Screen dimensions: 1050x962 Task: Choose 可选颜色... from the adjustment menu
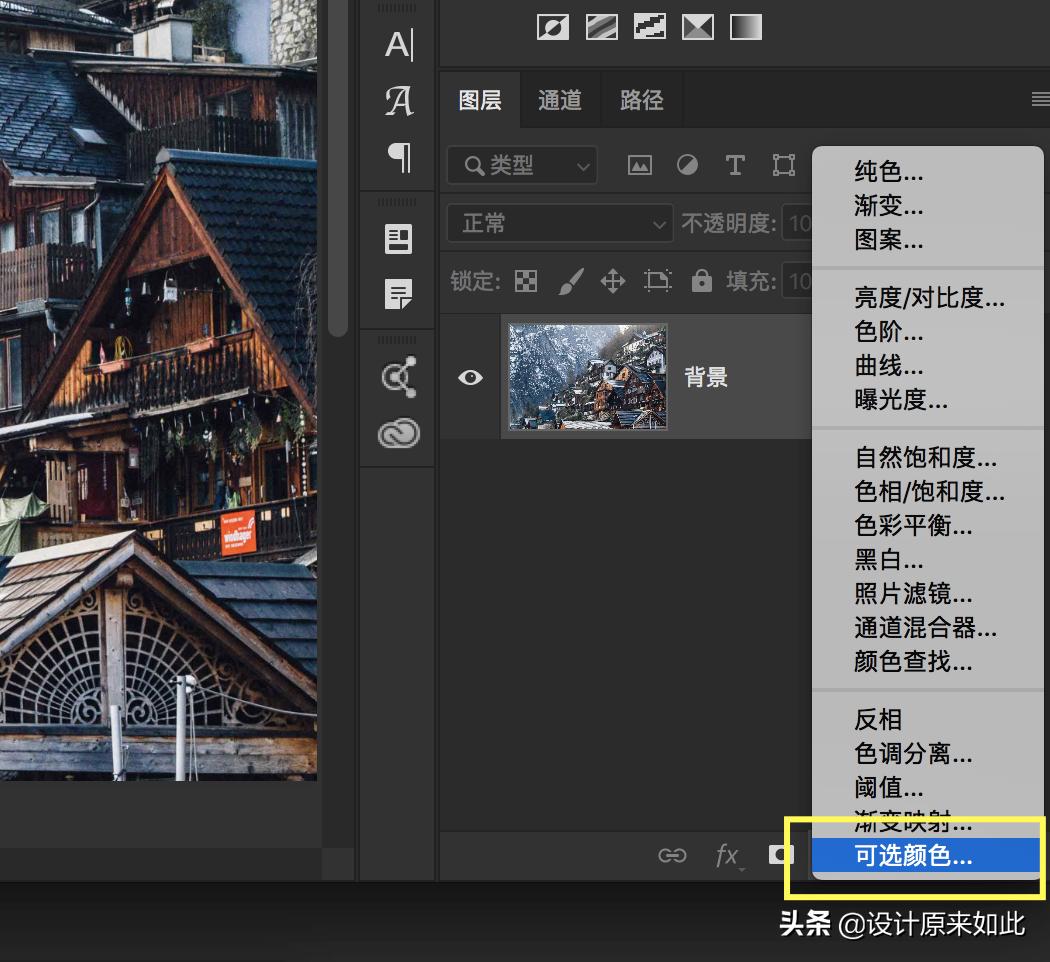[913, 856]
